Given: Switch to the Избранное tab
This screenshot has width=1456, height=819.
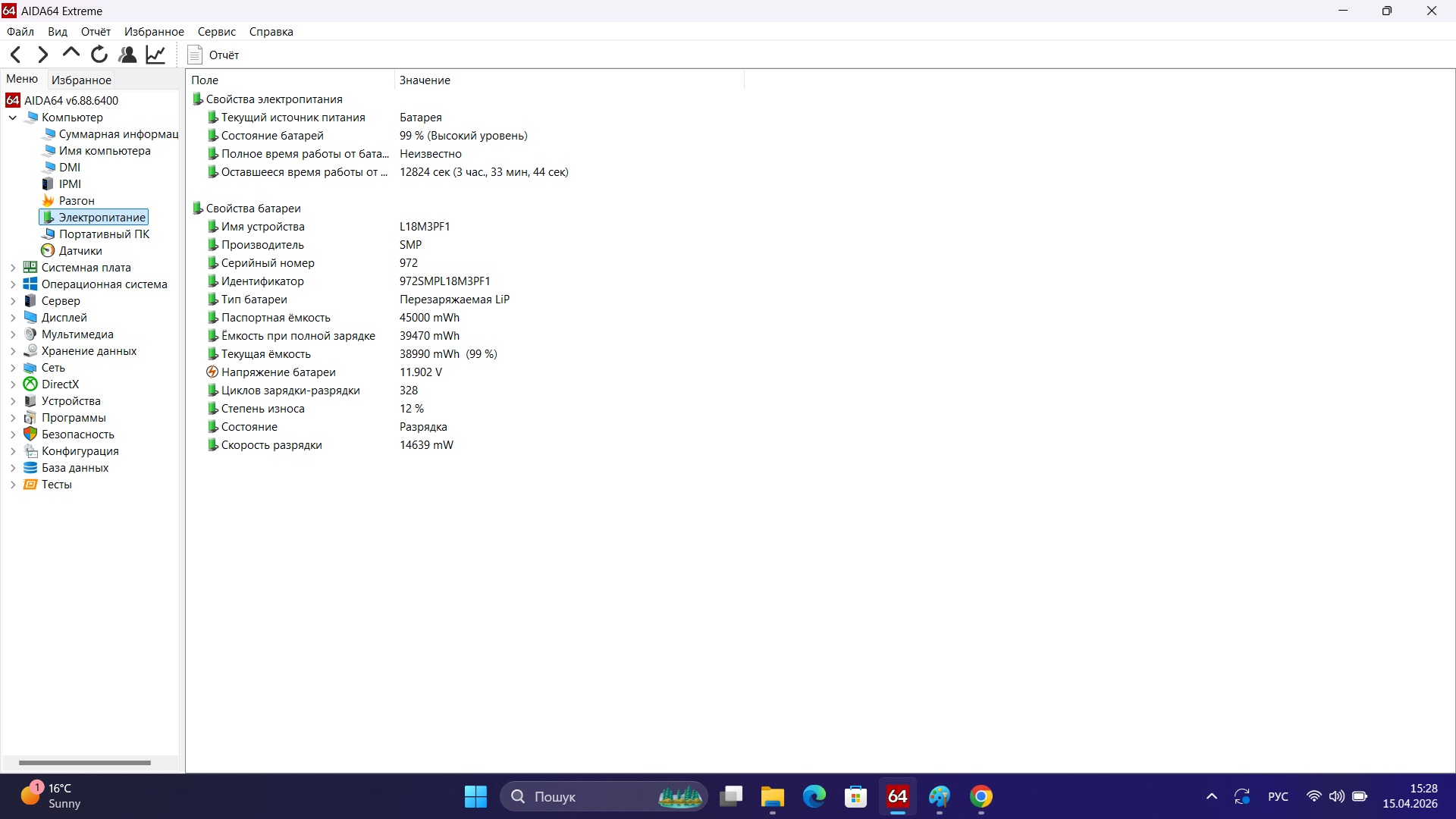Looking at the screenshot, I should pos(81,79).
